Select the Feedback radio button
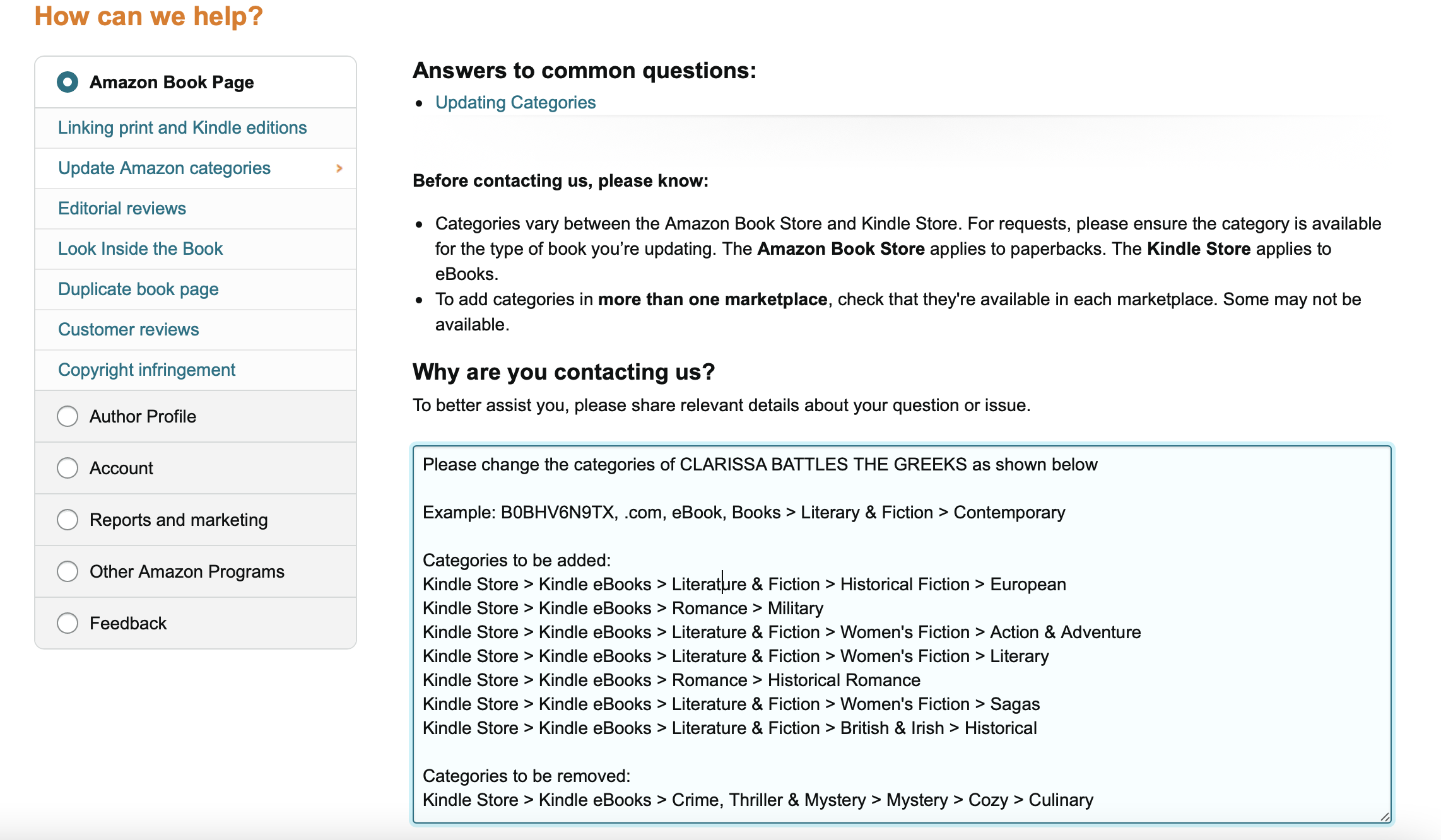Viewport: 1441px width, 840px height. [x=68, y=623]
